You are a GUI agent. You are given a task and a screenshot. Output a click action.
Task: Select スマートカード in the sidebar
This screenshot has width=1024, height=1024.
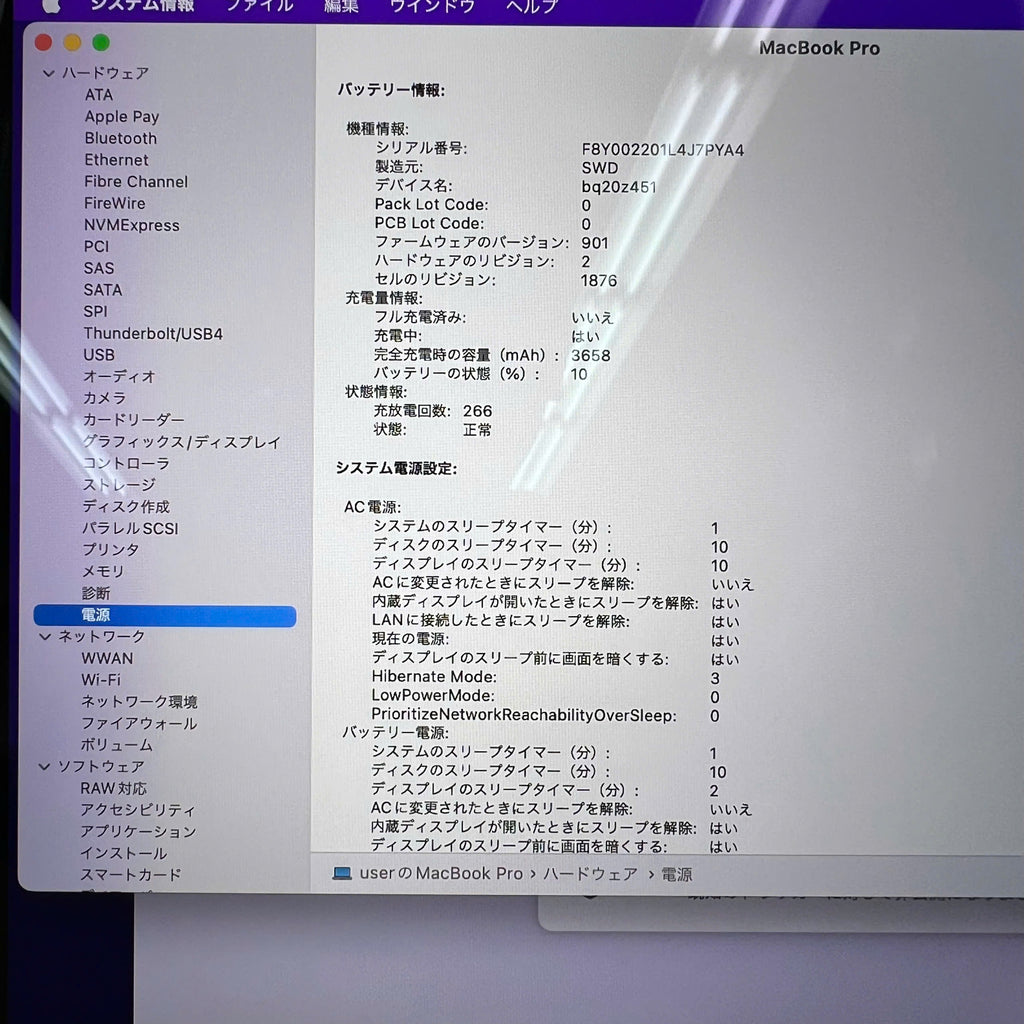[130, 874]
